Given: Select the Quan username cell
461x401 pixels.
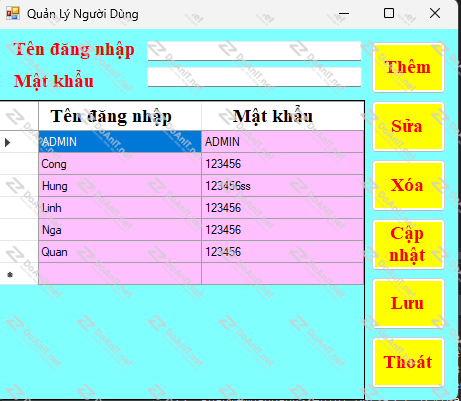Looking at the screenshot, I should 120,252.
